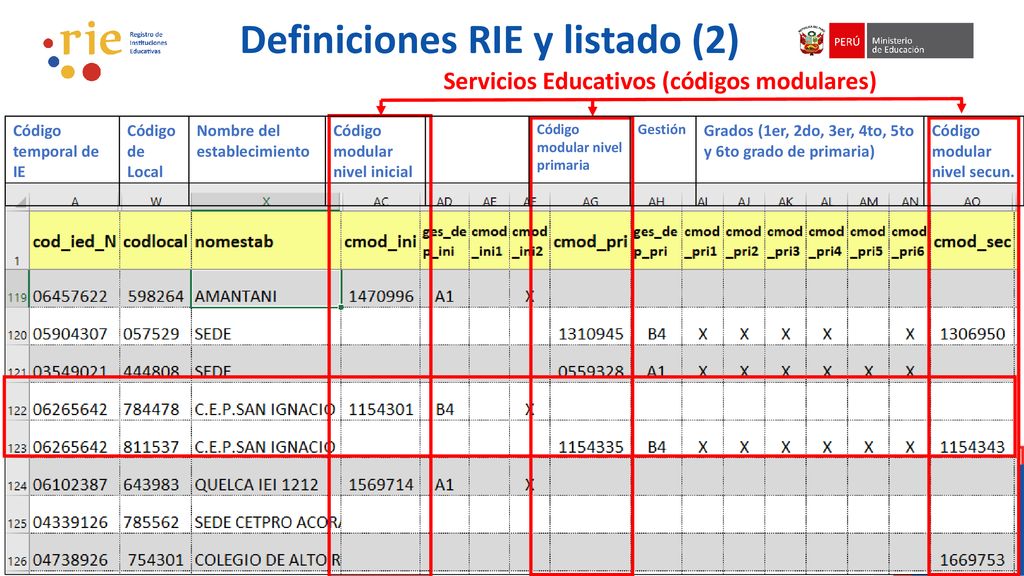Click the cod_ied_N header cell
This screenshot has height=576, width=1024.
74,241
